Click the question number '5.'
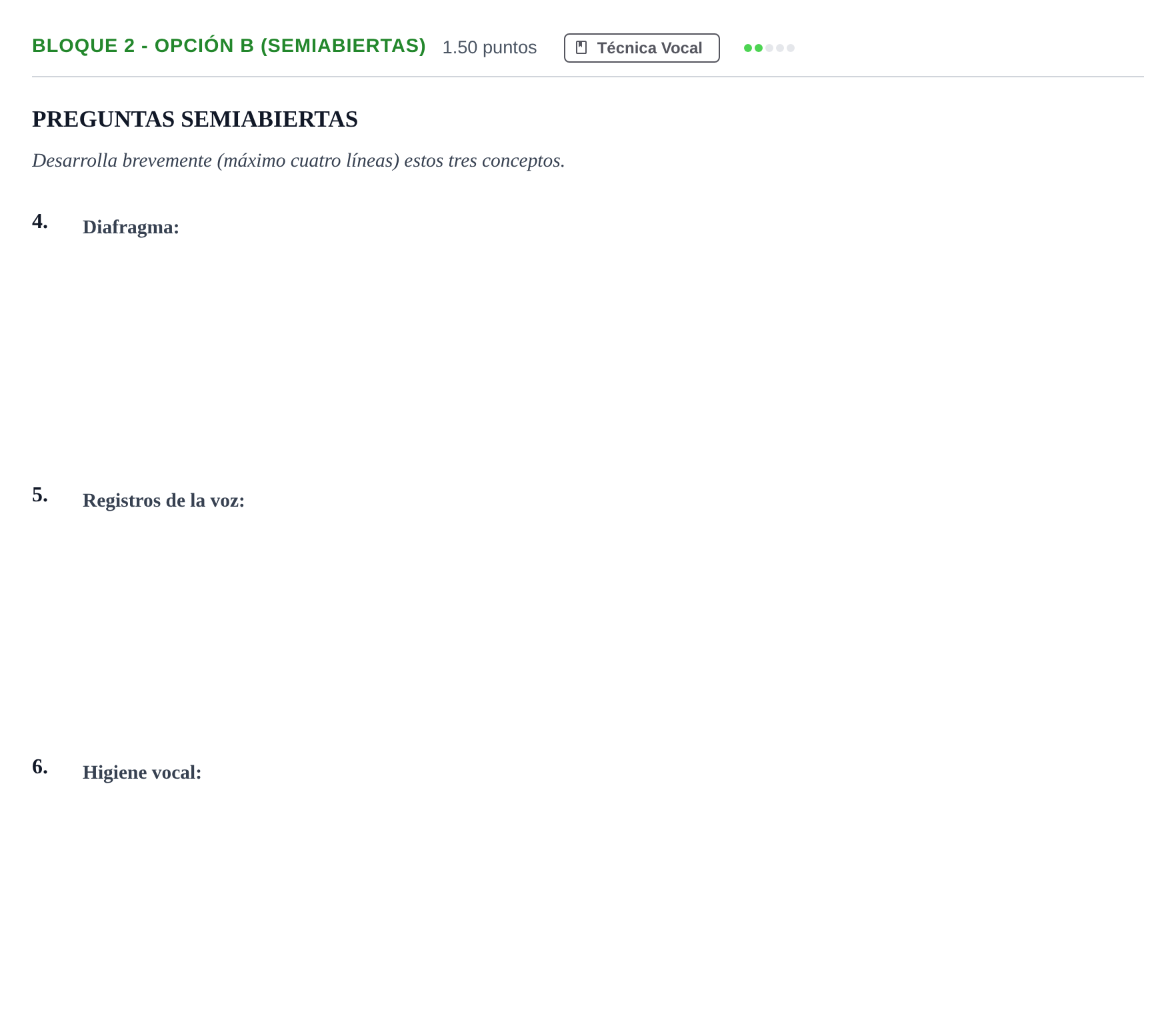 [x=40, y=495]
